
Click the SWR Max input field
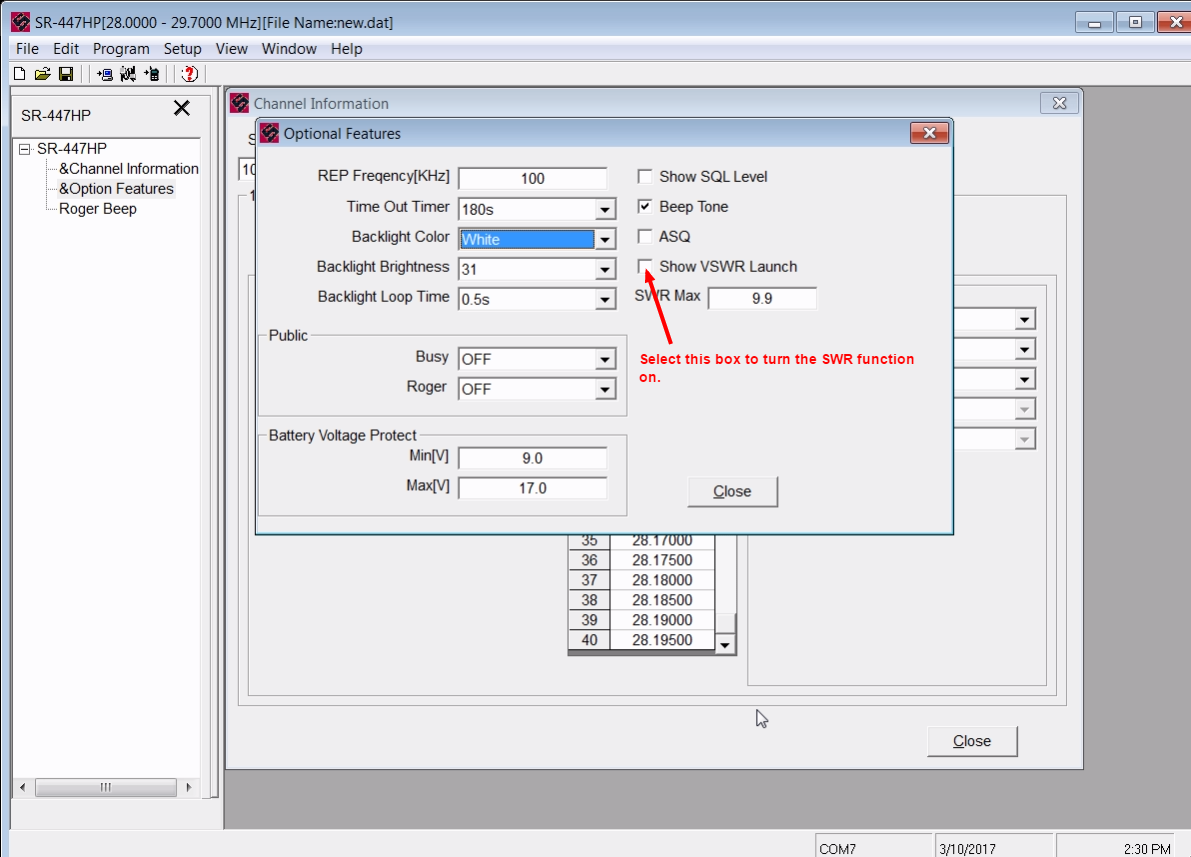coord(762,299)
